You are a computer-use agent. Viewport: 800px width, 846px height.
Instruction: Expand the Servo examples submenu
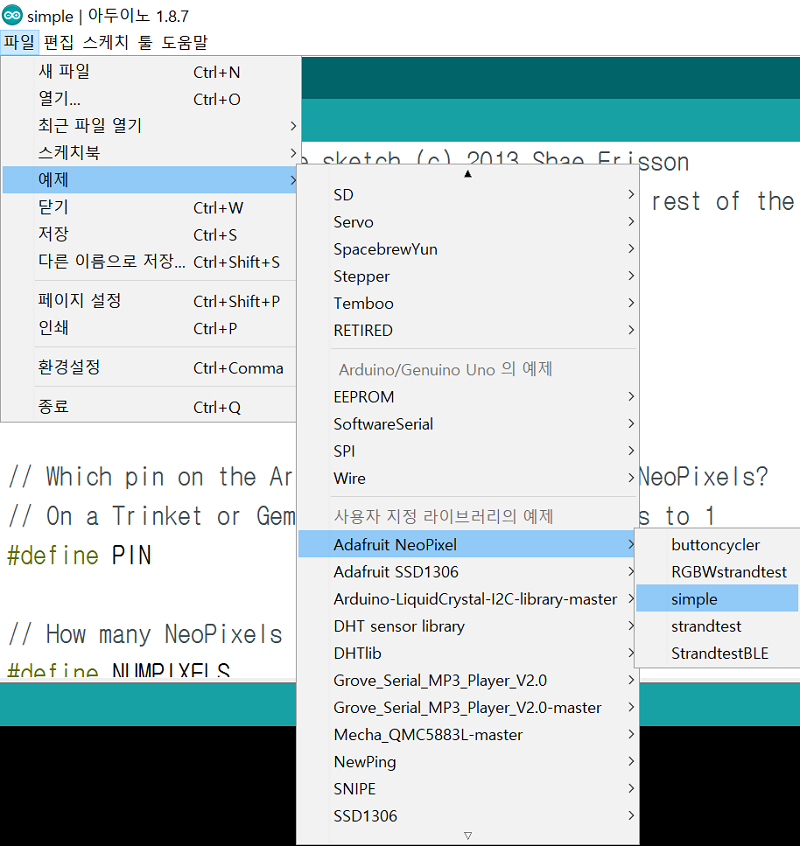[468, 222]
